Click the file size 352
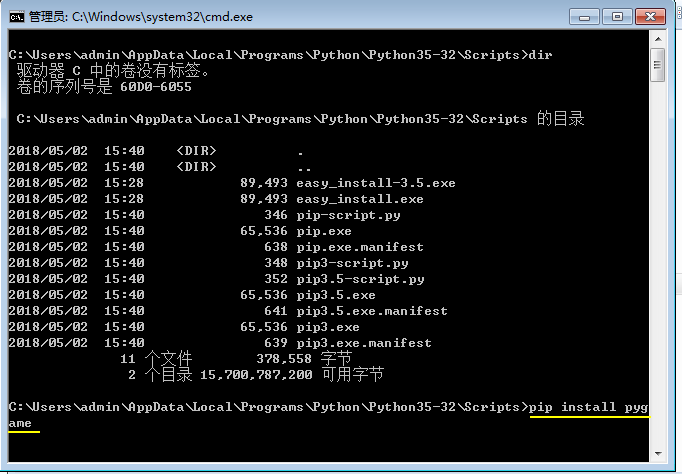Screen dimensions: 682x474 [276, 279]
